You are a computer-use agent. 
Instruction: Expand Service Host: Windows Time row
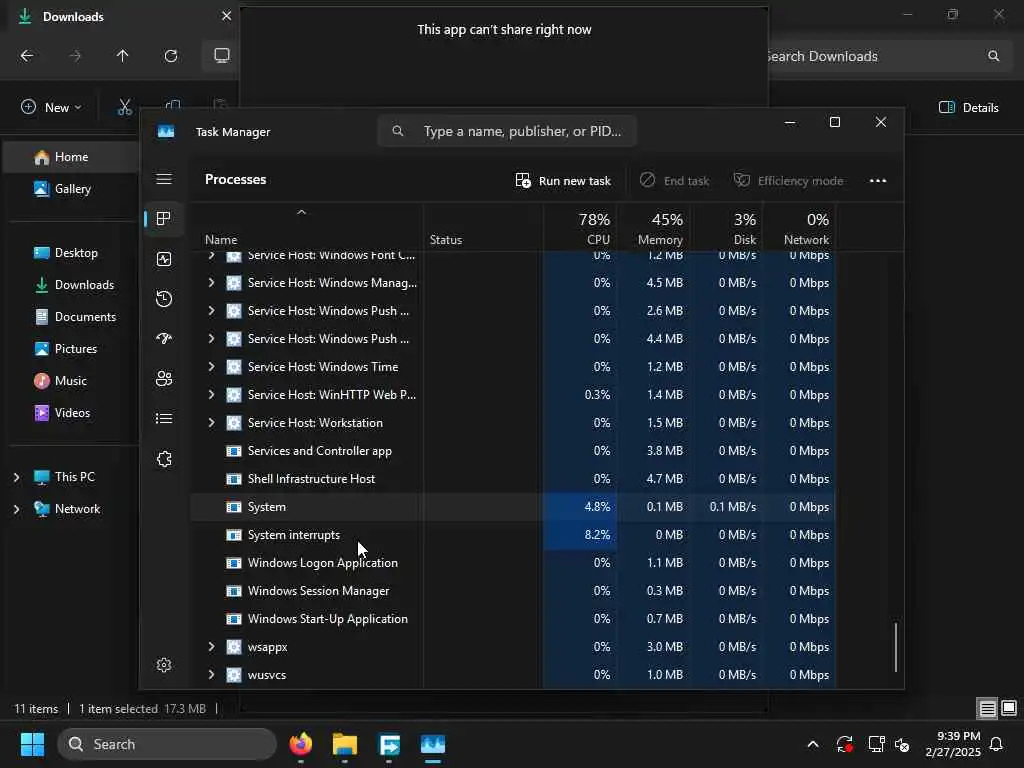click(x=211, y=366)
